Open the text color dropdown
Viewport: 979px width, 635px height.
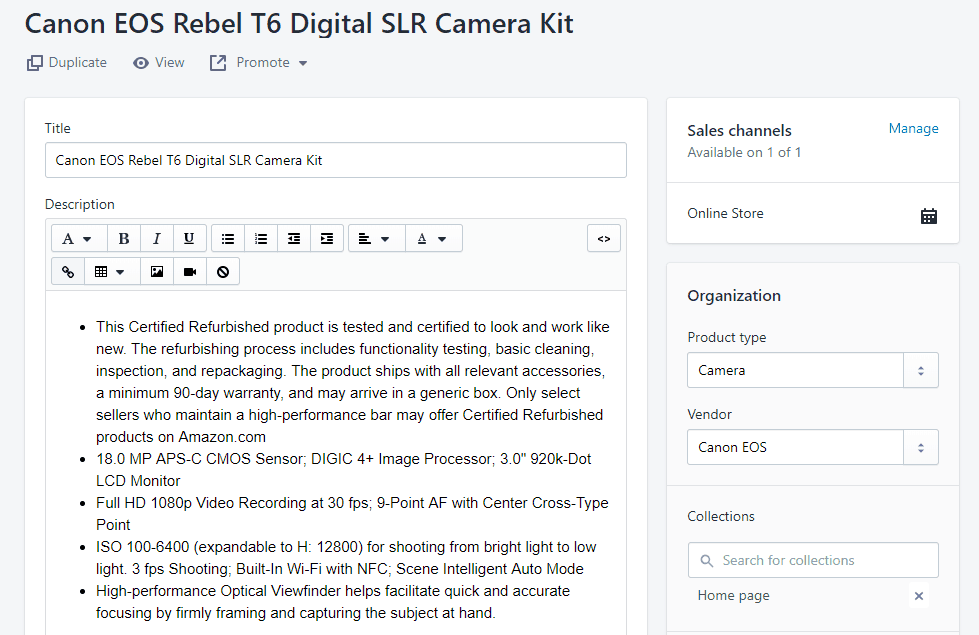pos(434,239)
